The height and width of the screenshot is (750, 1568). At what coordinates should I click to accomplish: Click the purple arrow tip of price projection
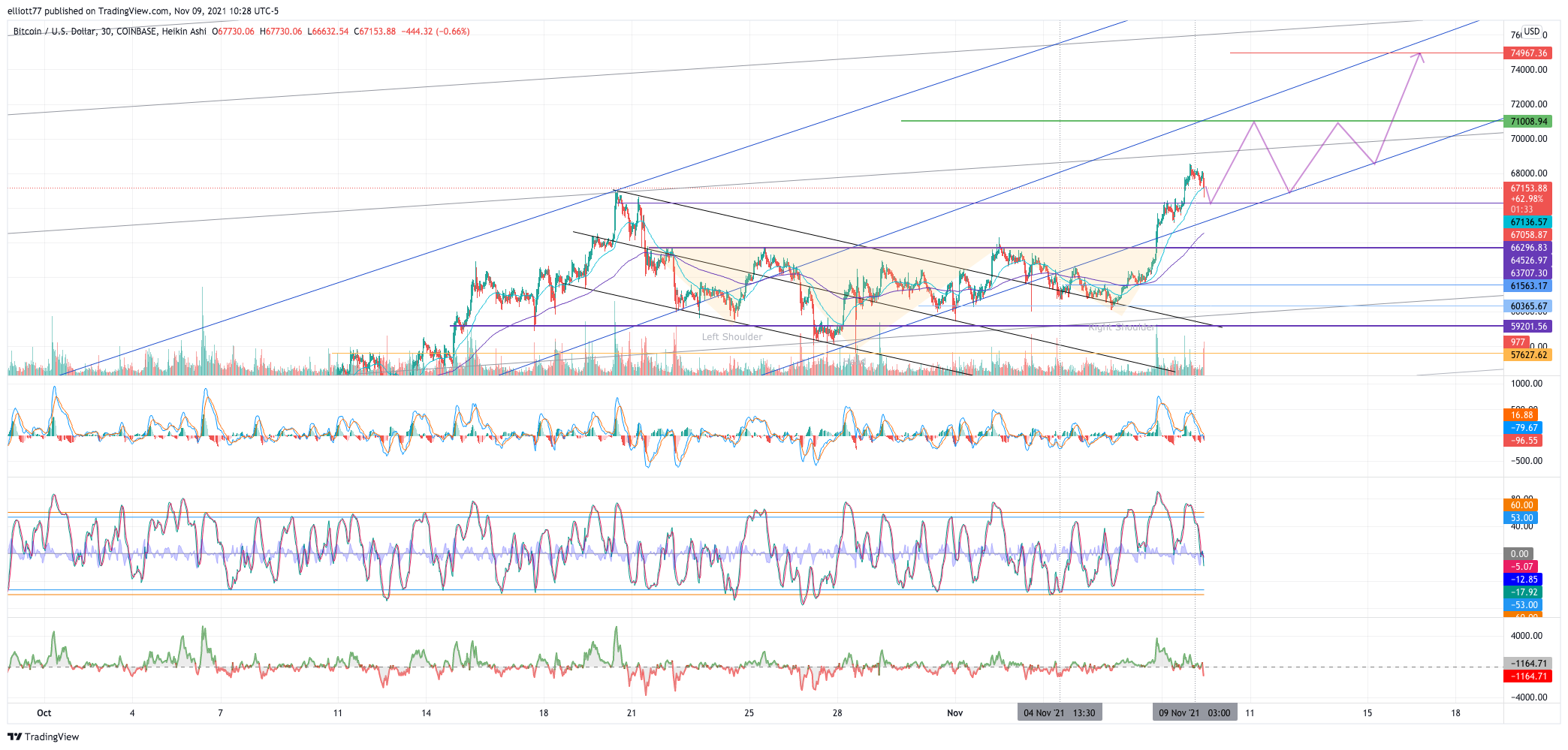click(x=1419, y=54)
